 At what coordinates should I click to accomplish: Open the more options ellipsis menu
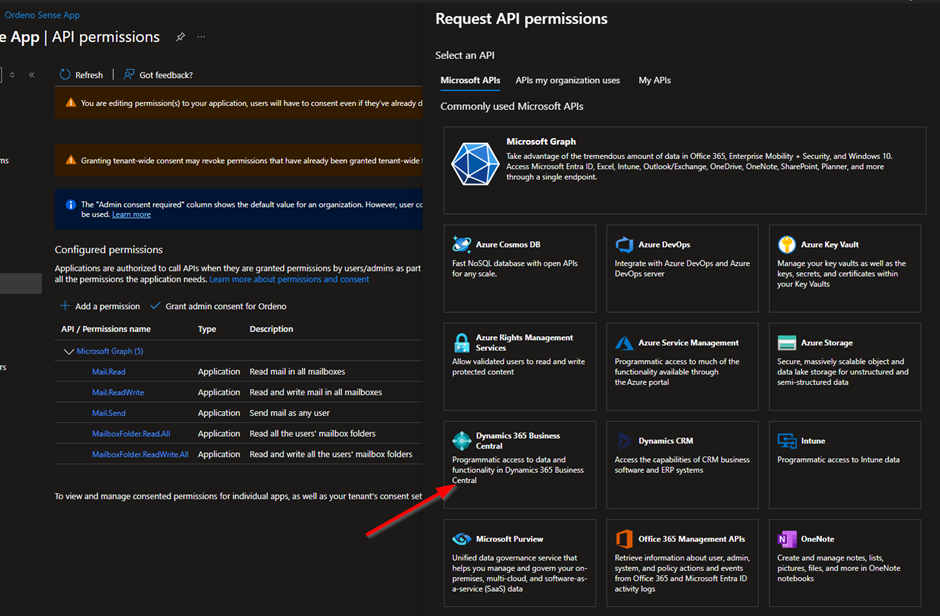(x=201, y=37)
